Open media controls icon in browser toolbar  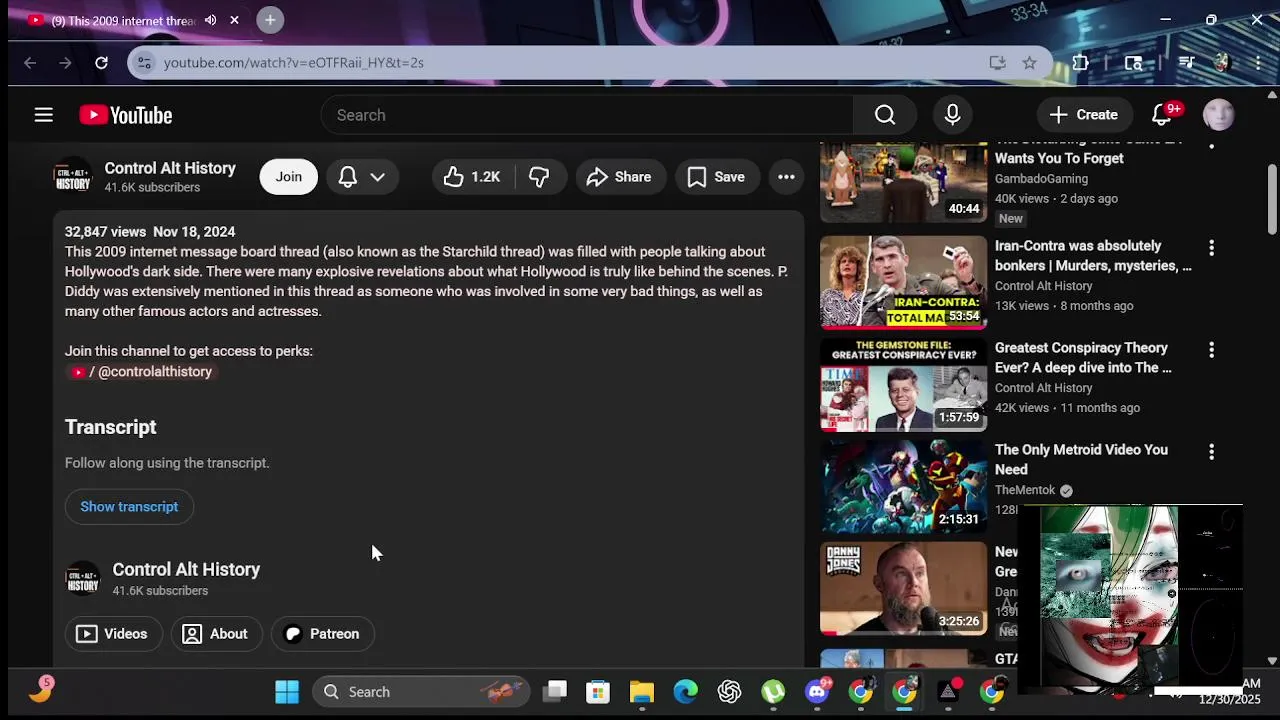point(1187,63)
